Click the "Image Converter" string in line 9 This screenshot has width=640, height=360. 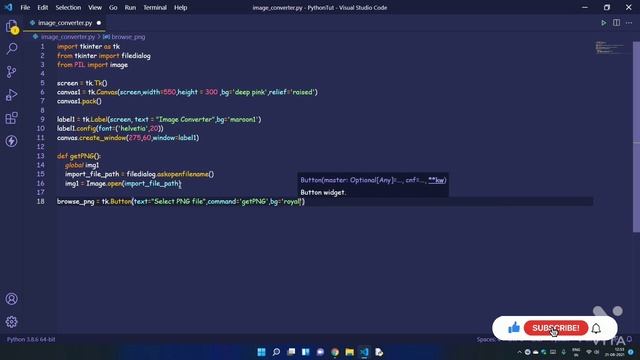(185, 120)
